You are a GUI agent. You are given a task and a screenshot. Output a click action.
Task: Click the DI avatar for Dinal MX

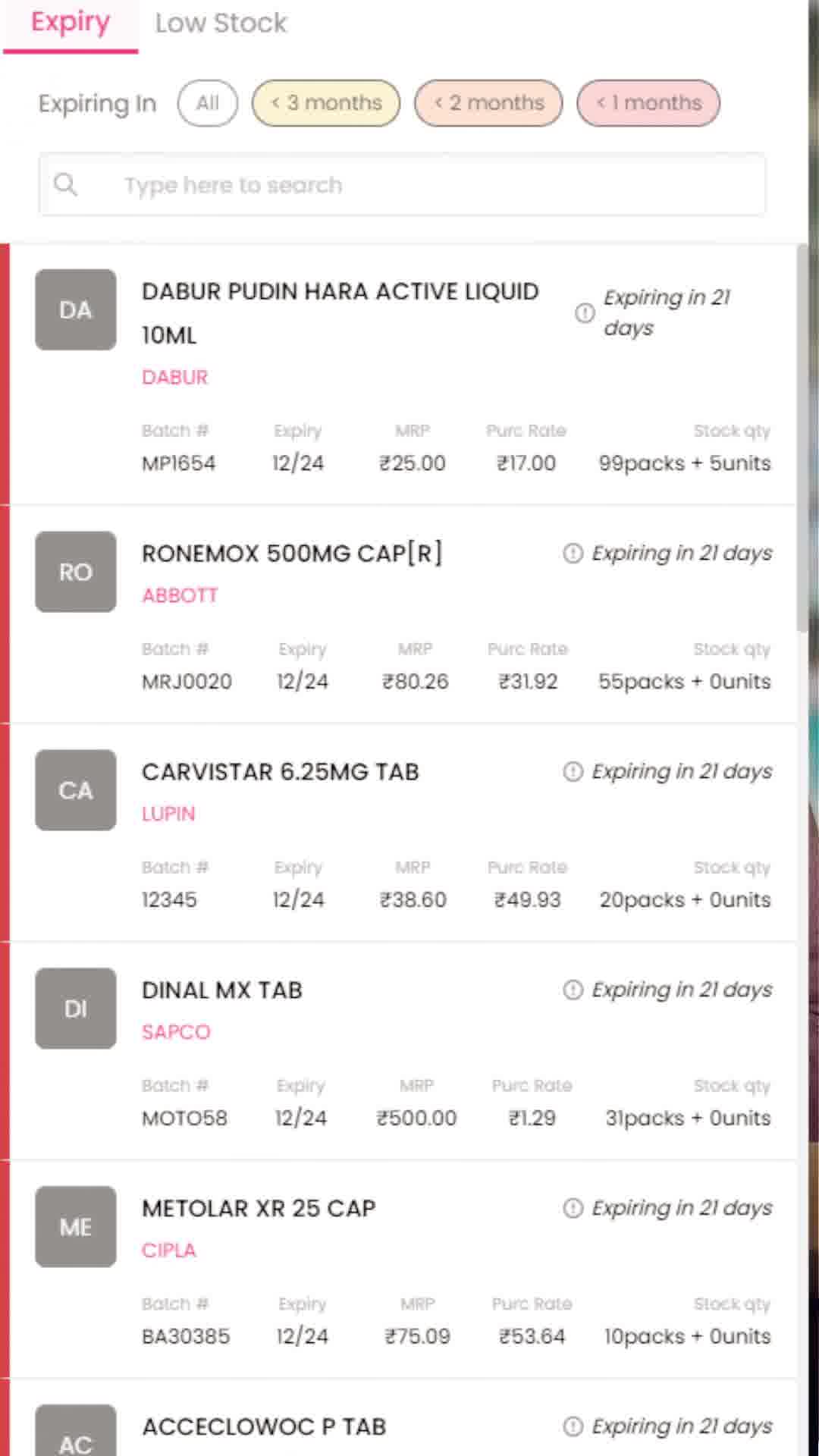(76, 1009)
